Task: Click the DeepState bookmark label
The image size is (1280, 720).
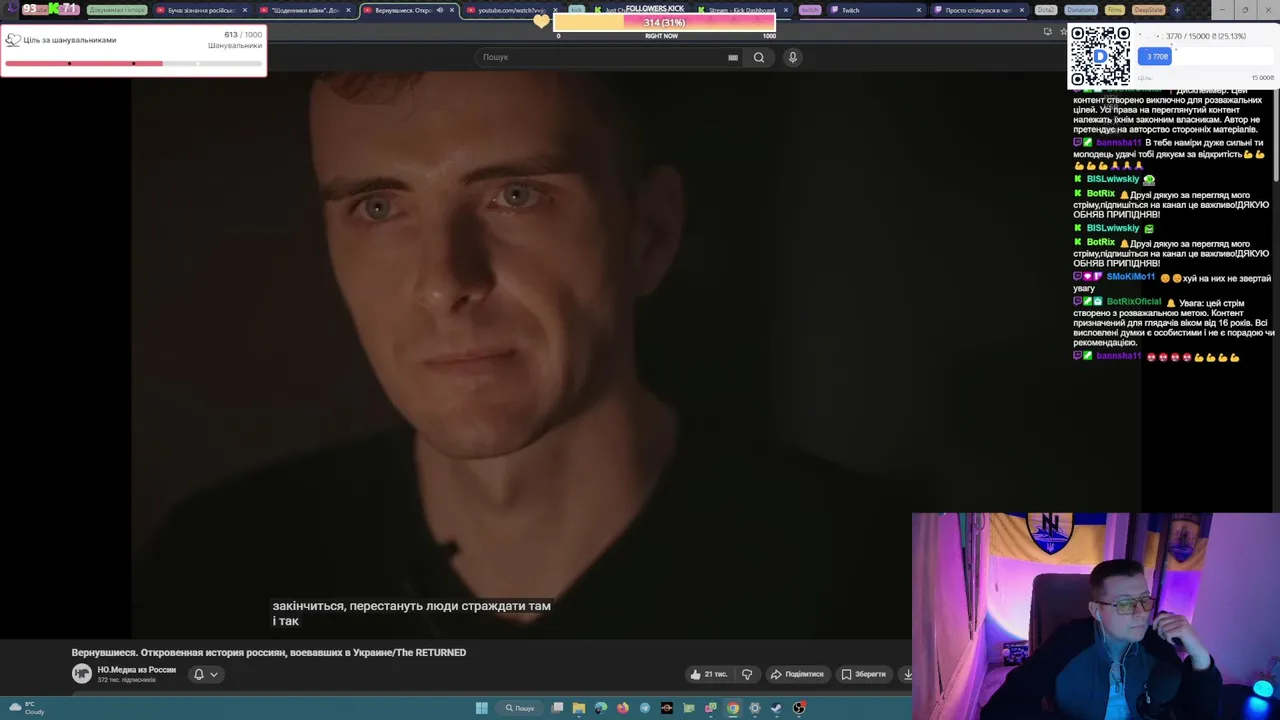Action: [x=1148, y=10]
